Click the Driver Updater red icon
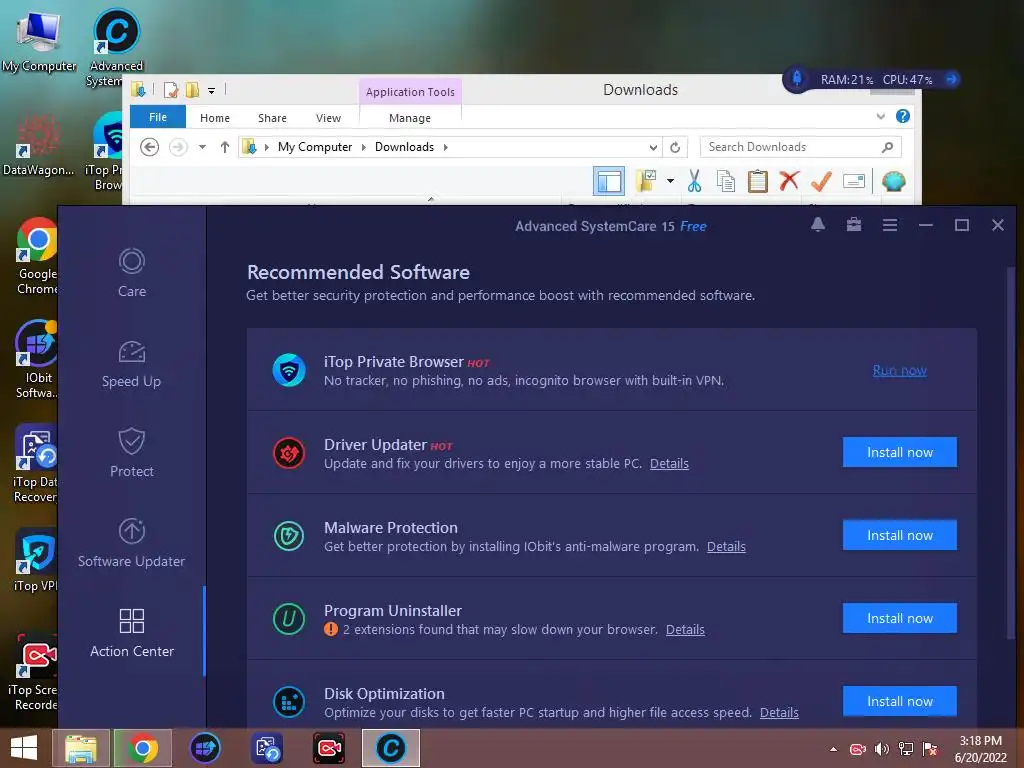 [x=289, y=453]
